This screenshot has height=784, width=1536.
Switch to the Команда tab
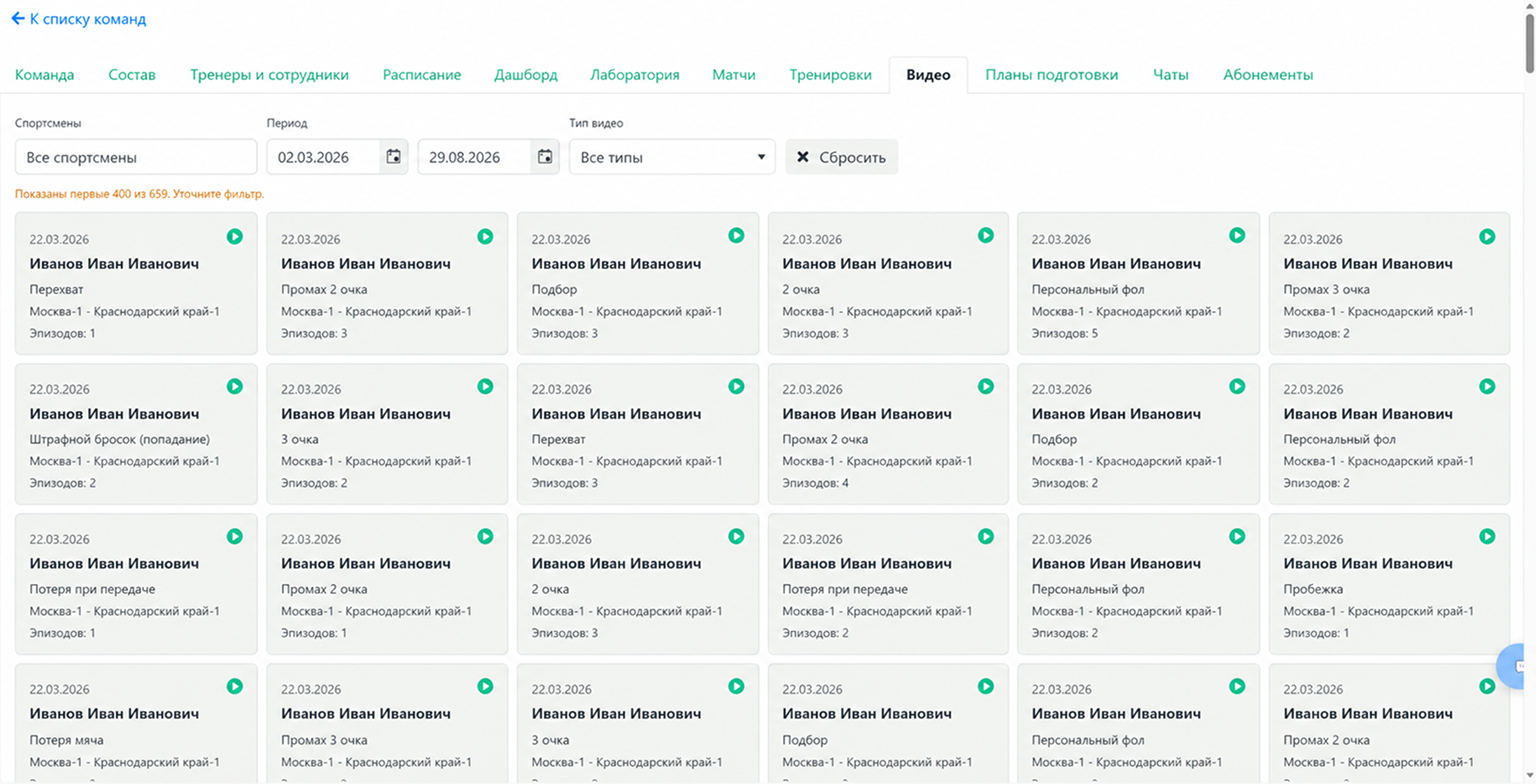45,75
